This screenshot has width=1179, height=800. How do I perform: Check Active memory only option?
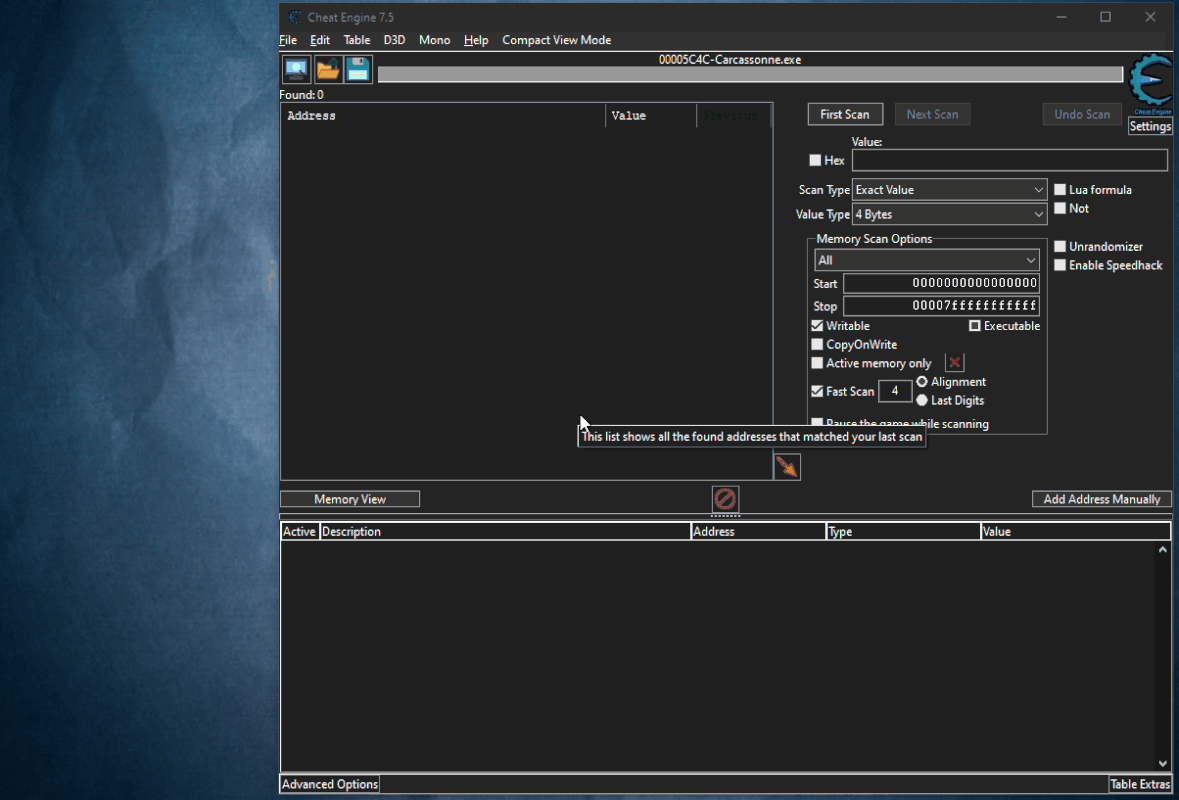[817, 363]
